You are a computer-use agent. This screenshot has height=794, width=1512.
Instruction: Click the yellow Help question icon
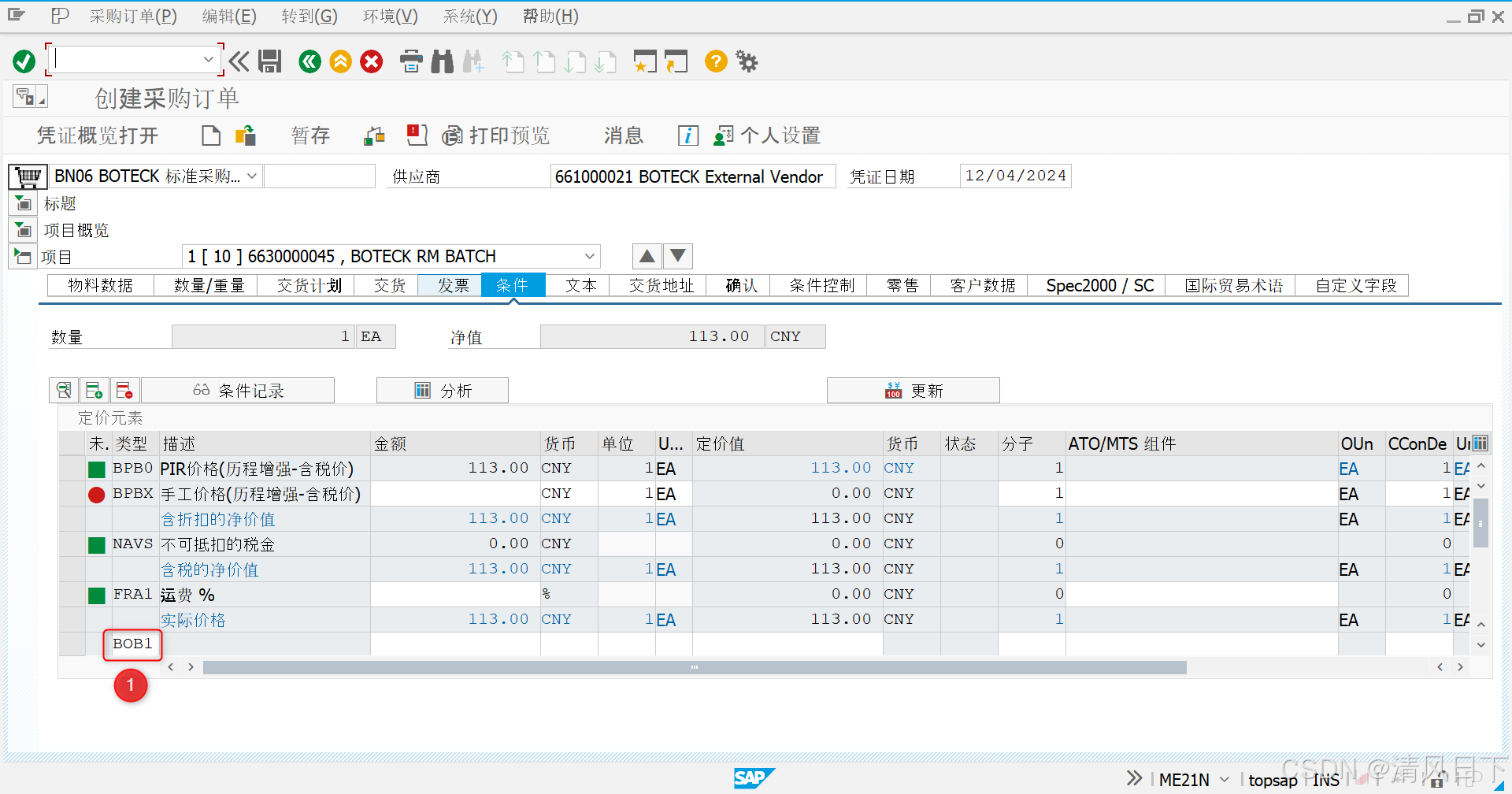pyautogui.click(x=716, y=61)
